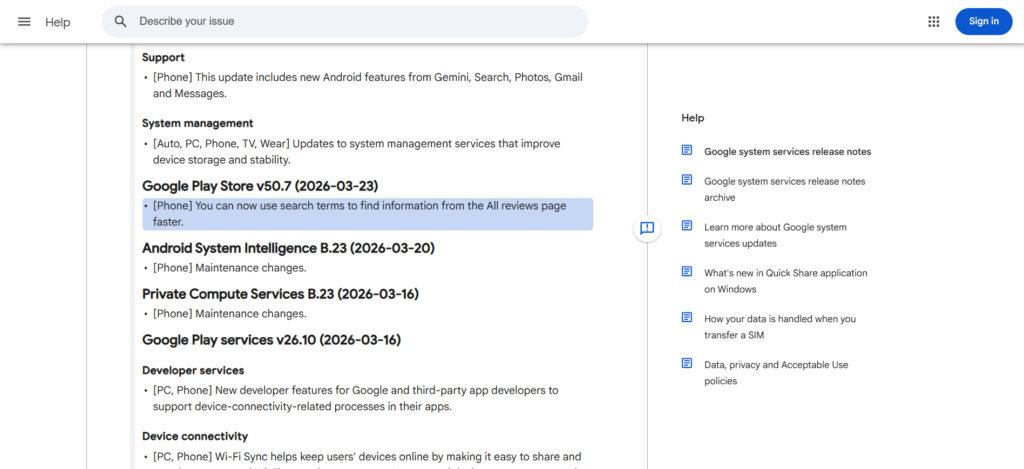Click Private Compute Services B.23 heading
1024x469 pixels.
[280, 294]
